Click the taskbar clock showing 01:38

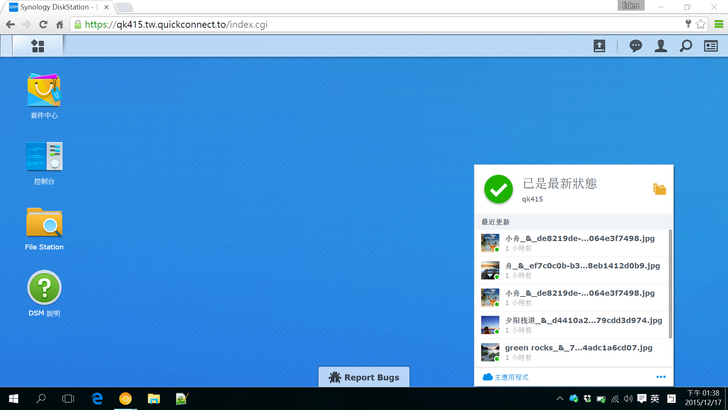tap(703, 398)
